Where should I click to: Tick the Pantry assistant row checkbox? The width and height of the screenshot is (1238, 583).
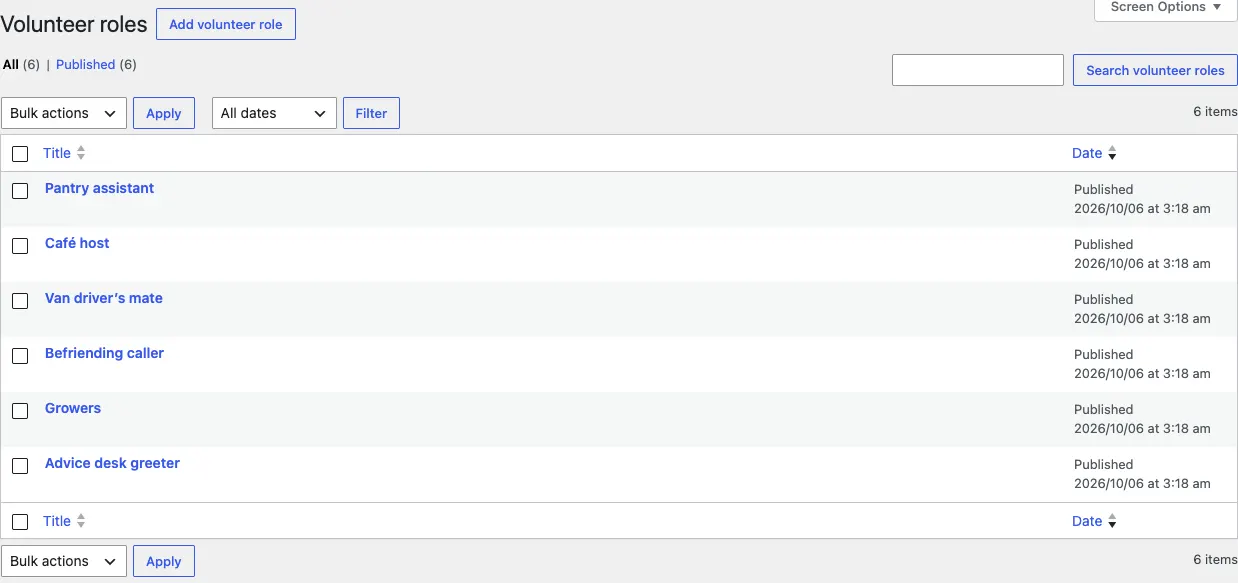pyautogui.click(x=20, y=191)
